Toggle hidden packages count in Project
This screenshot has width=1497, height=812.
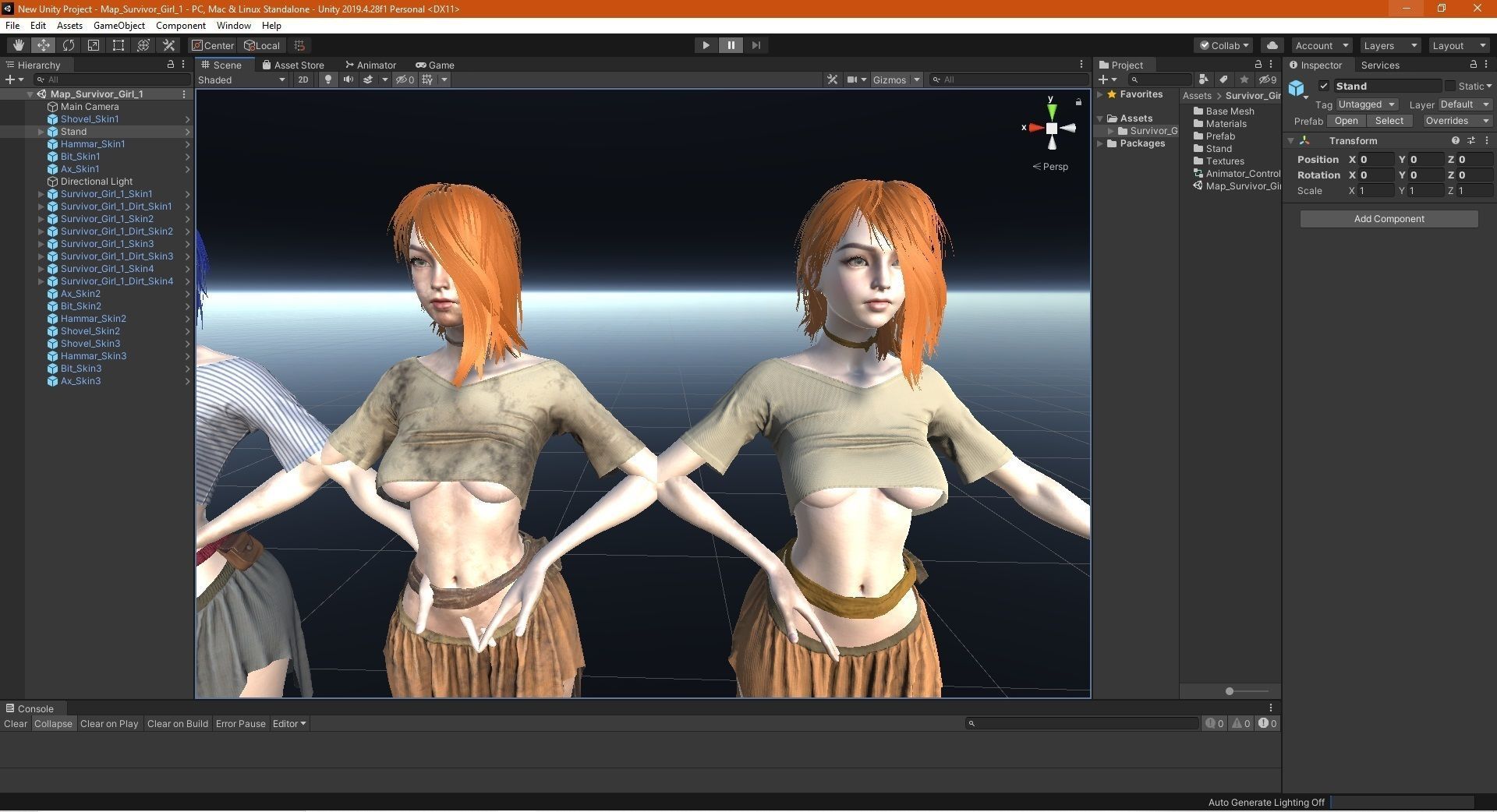(1268, 79)
